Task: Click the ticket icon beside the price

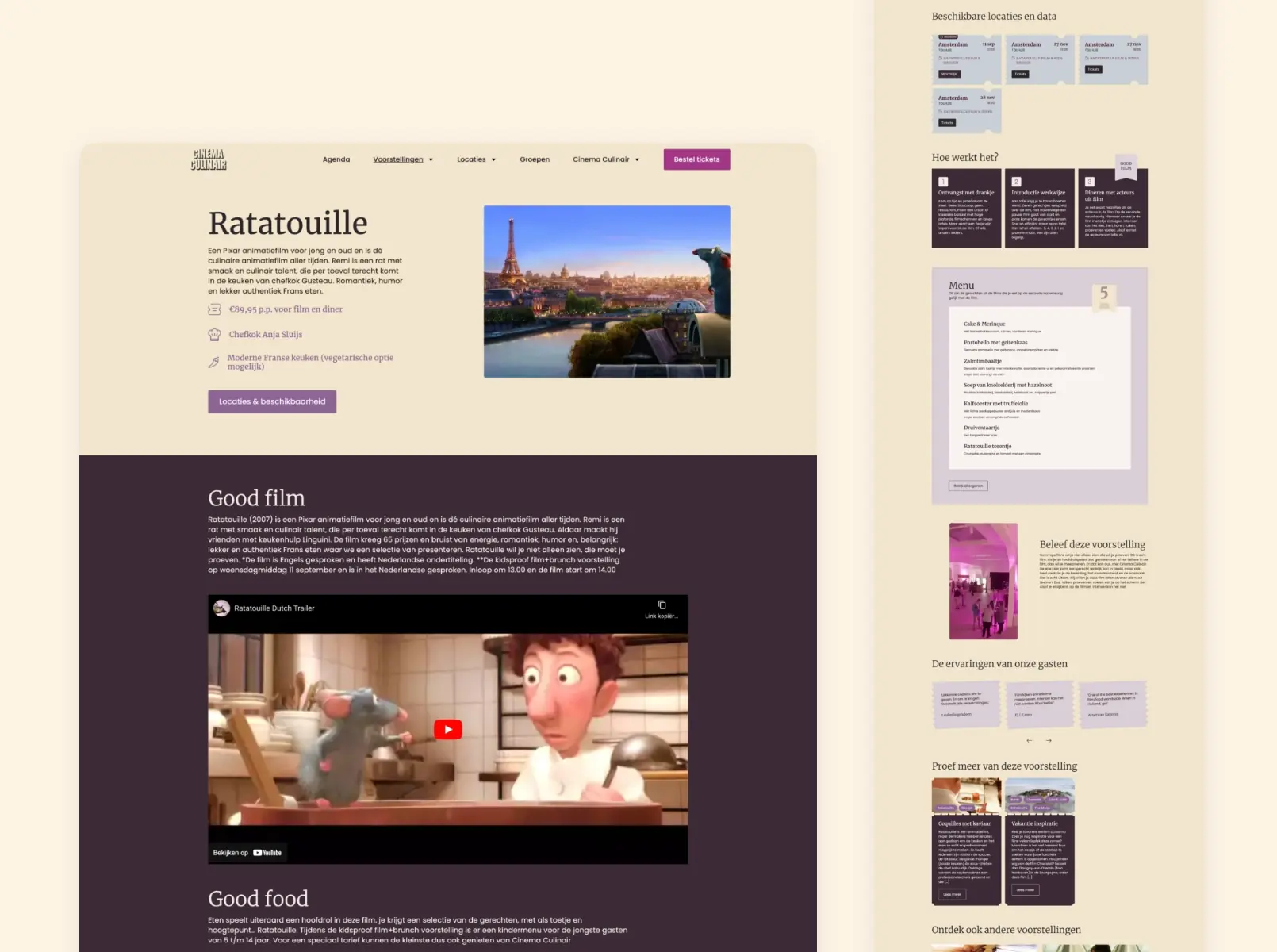Action: coord(214,309)
